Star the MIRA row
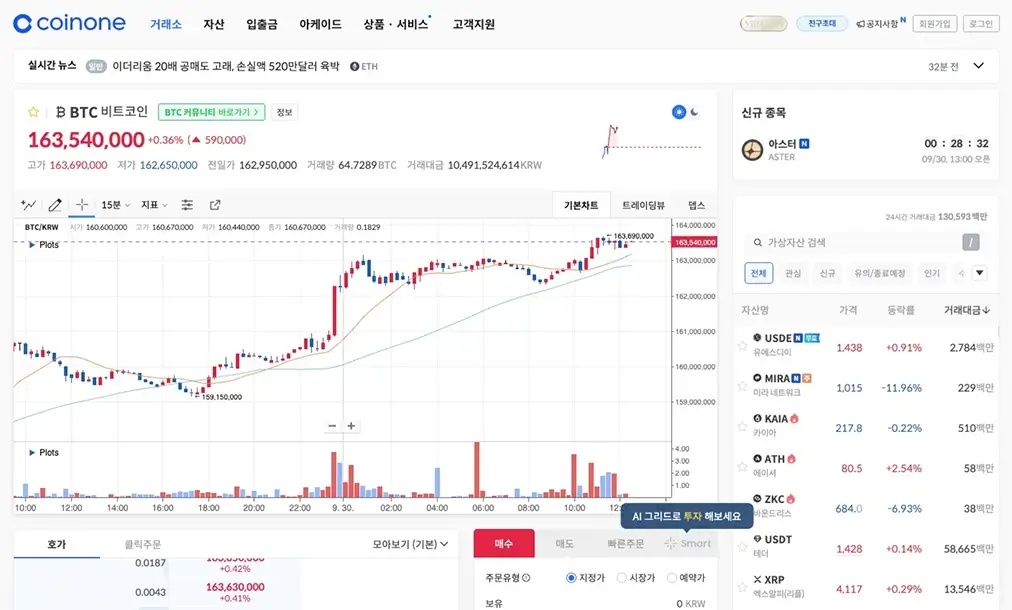Image resolution: width=1012 pixels, height=610 pixels. click(x=742, y=387)
